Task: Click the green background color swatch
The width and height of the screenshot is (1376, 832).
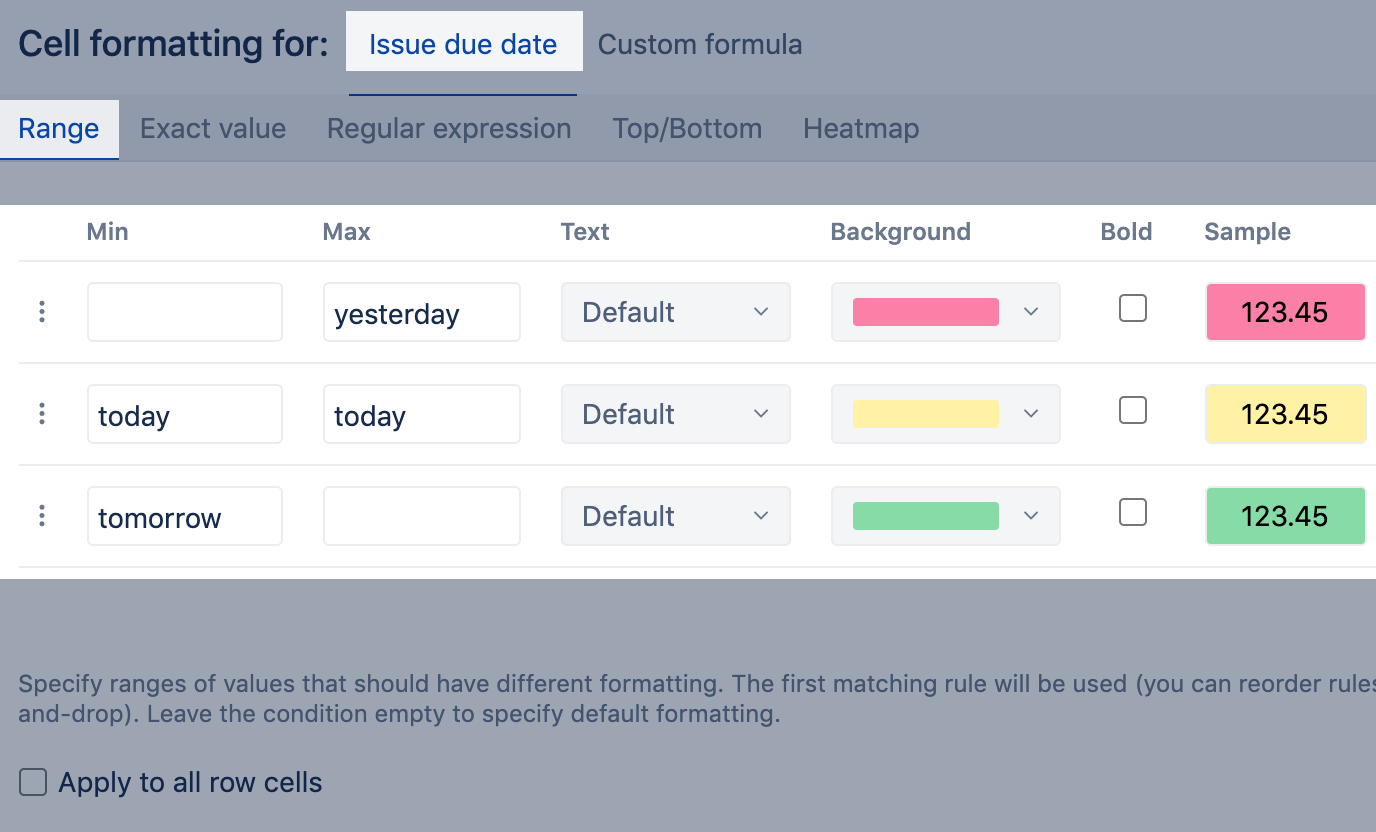Action: coord(925,516)
